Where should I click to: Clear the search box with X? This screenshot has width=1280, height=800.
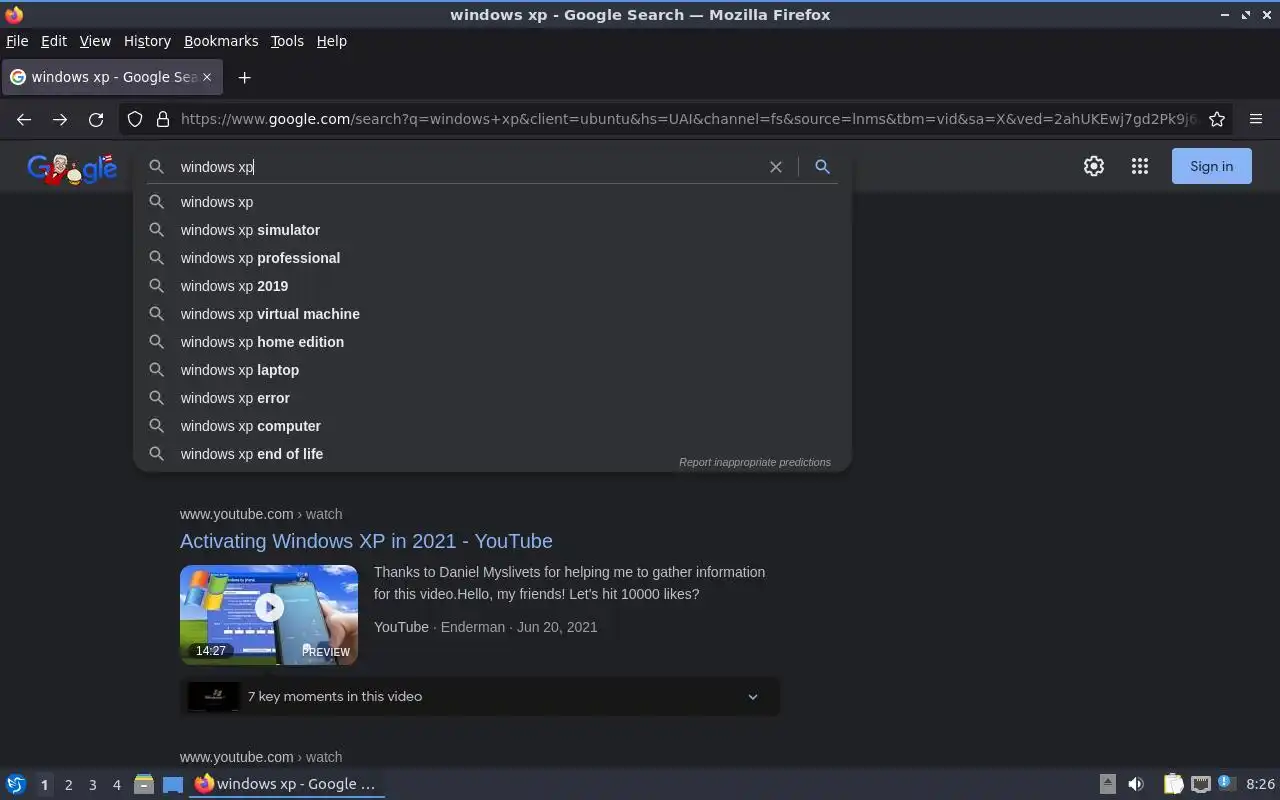click(775, 167)
